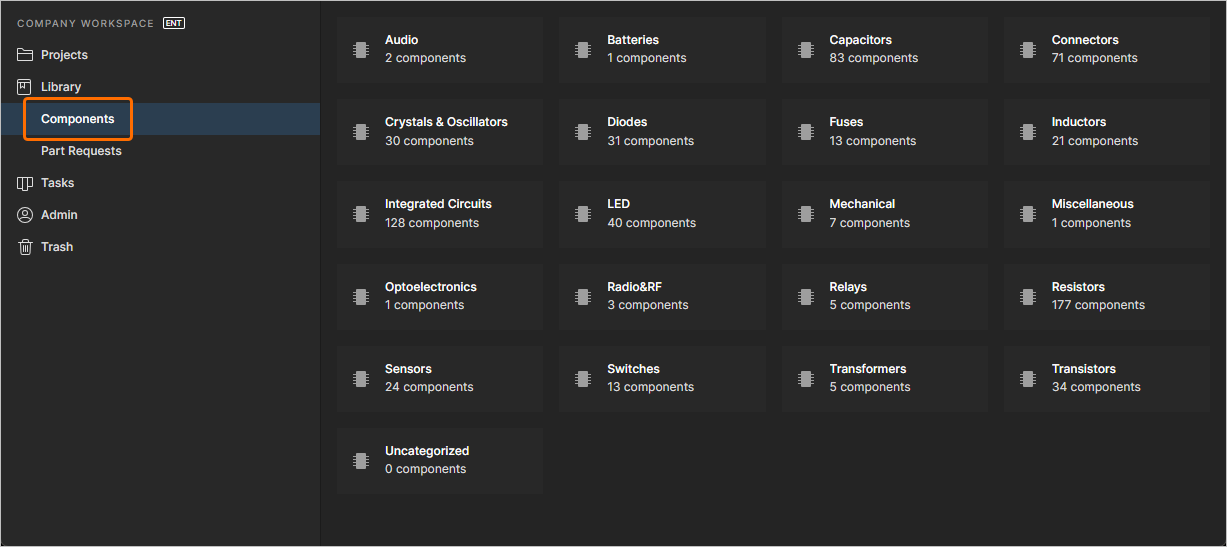Open Crystals & Oscillators category
The height and width of the screenshot is (547, 1227).
(x=439, y=131)
